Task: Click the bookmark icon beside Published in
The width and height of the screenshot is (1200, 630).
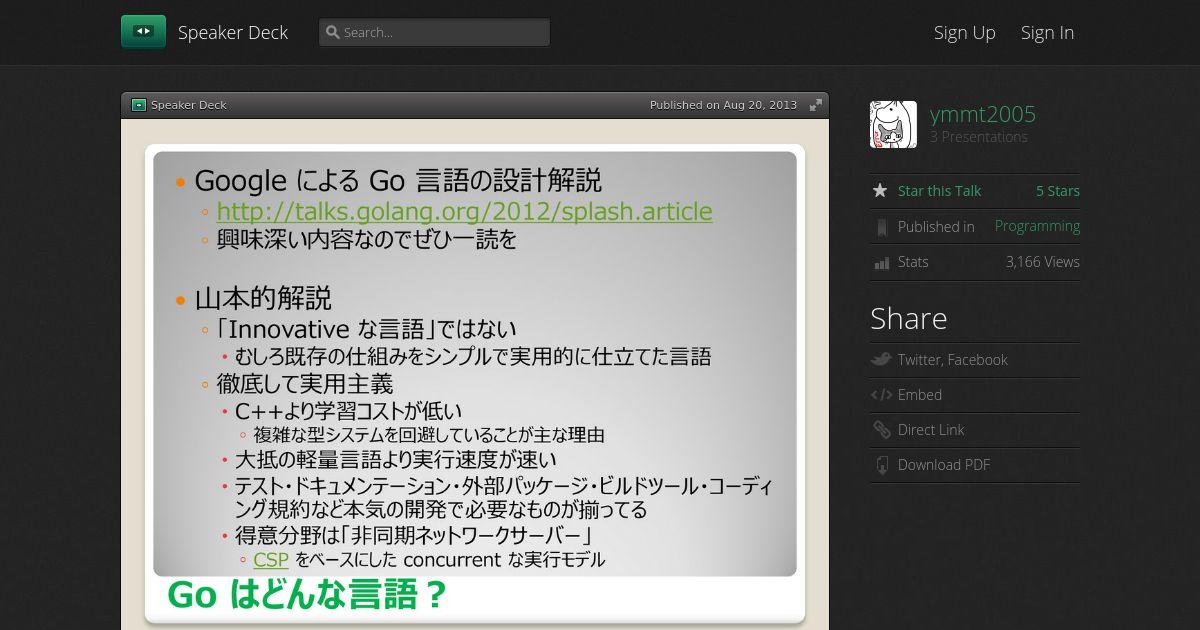Action: click(881, 227)
